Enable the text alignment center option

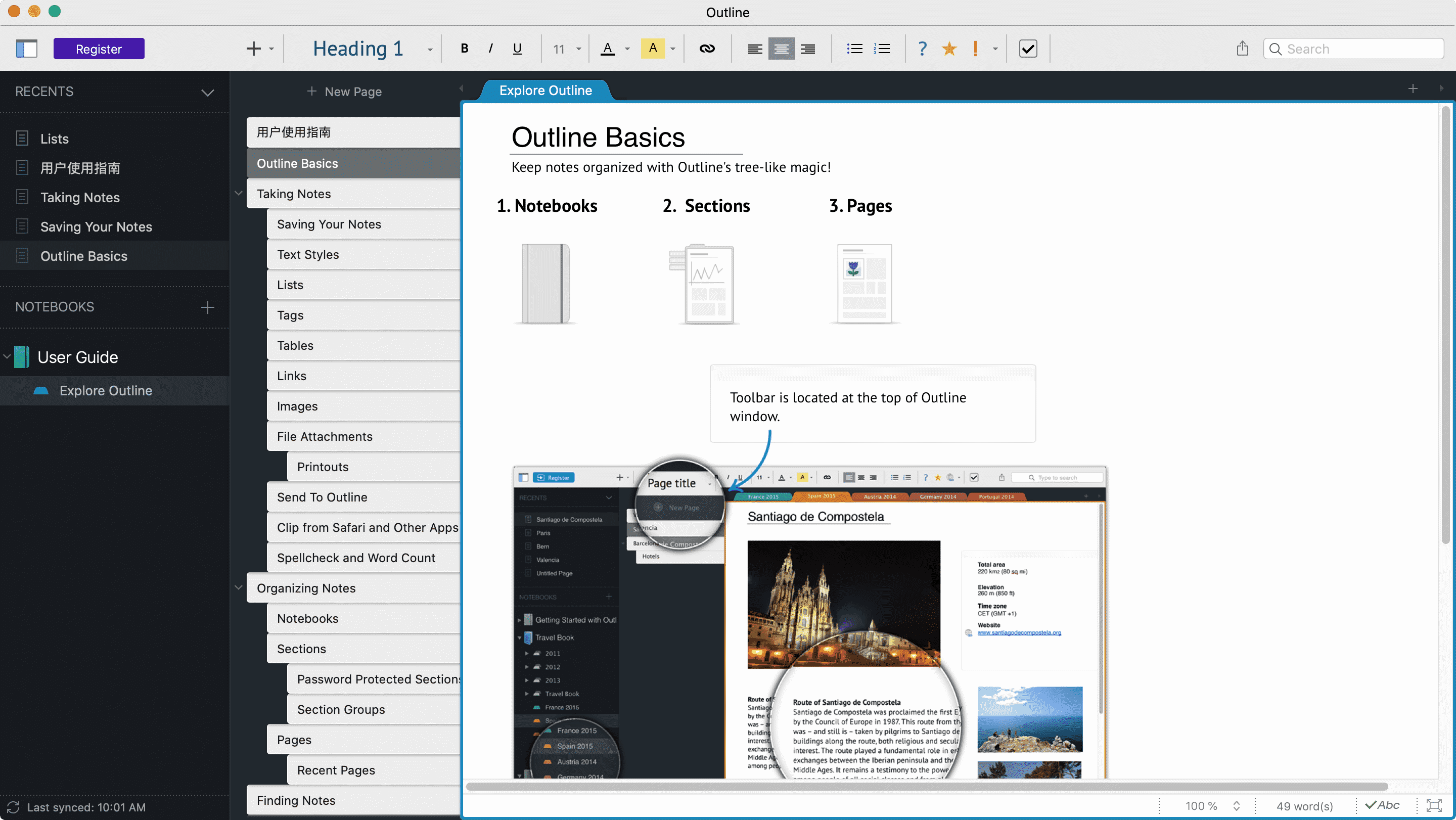tap(781, 48)
